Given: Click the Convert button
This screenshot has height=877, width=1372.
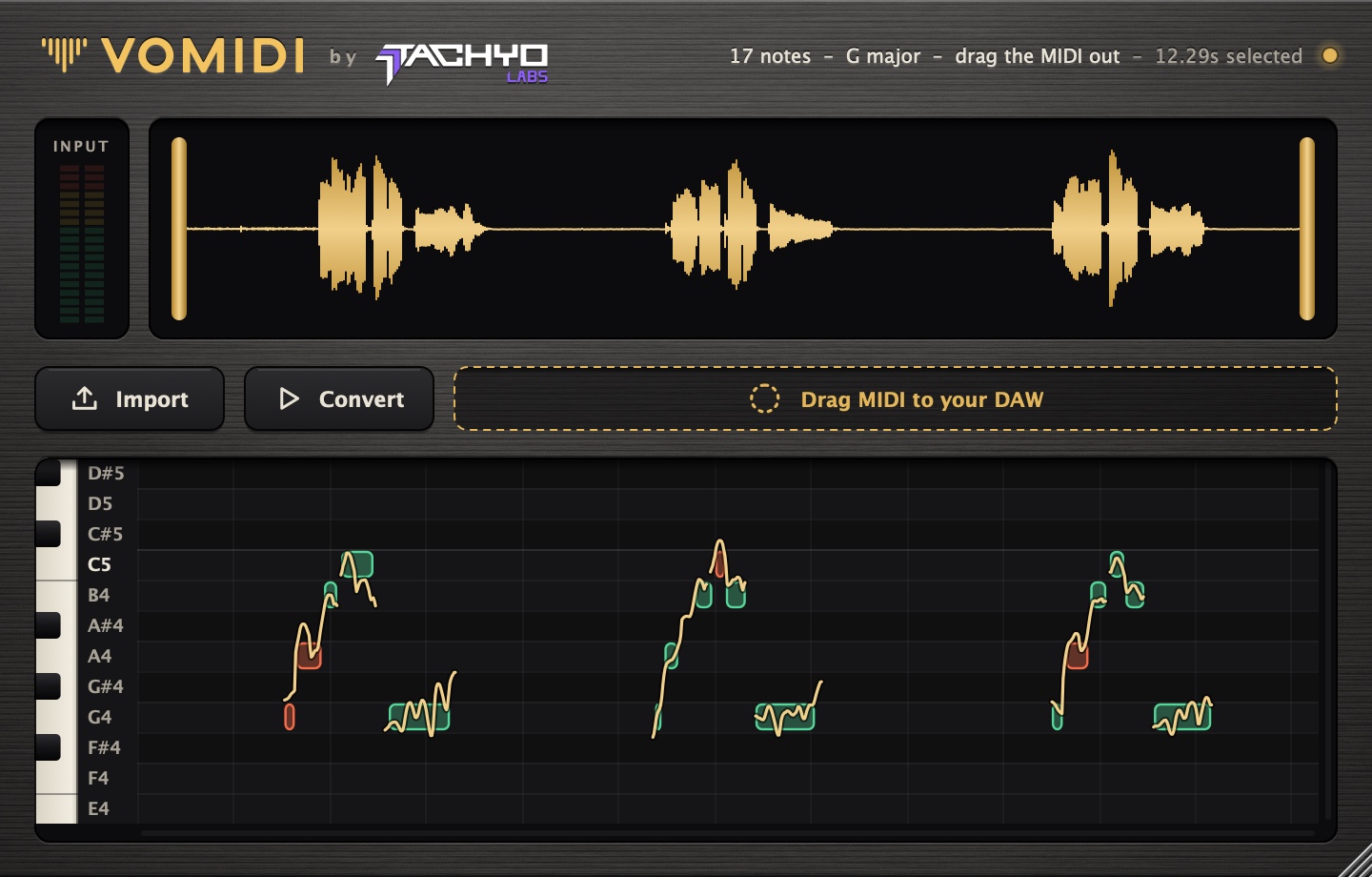Looking at the screenshot, I should pos(339,398).
